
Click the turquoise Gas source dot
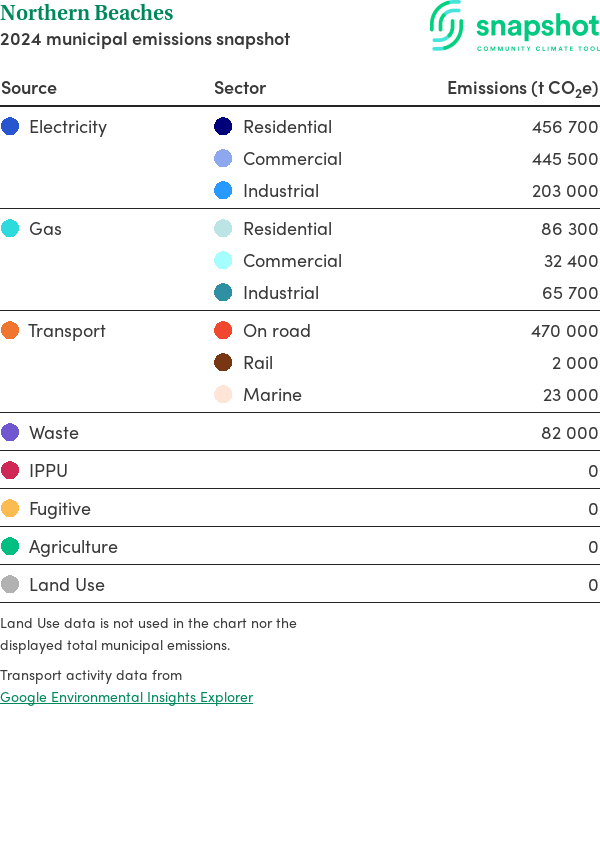click(10, 229)
